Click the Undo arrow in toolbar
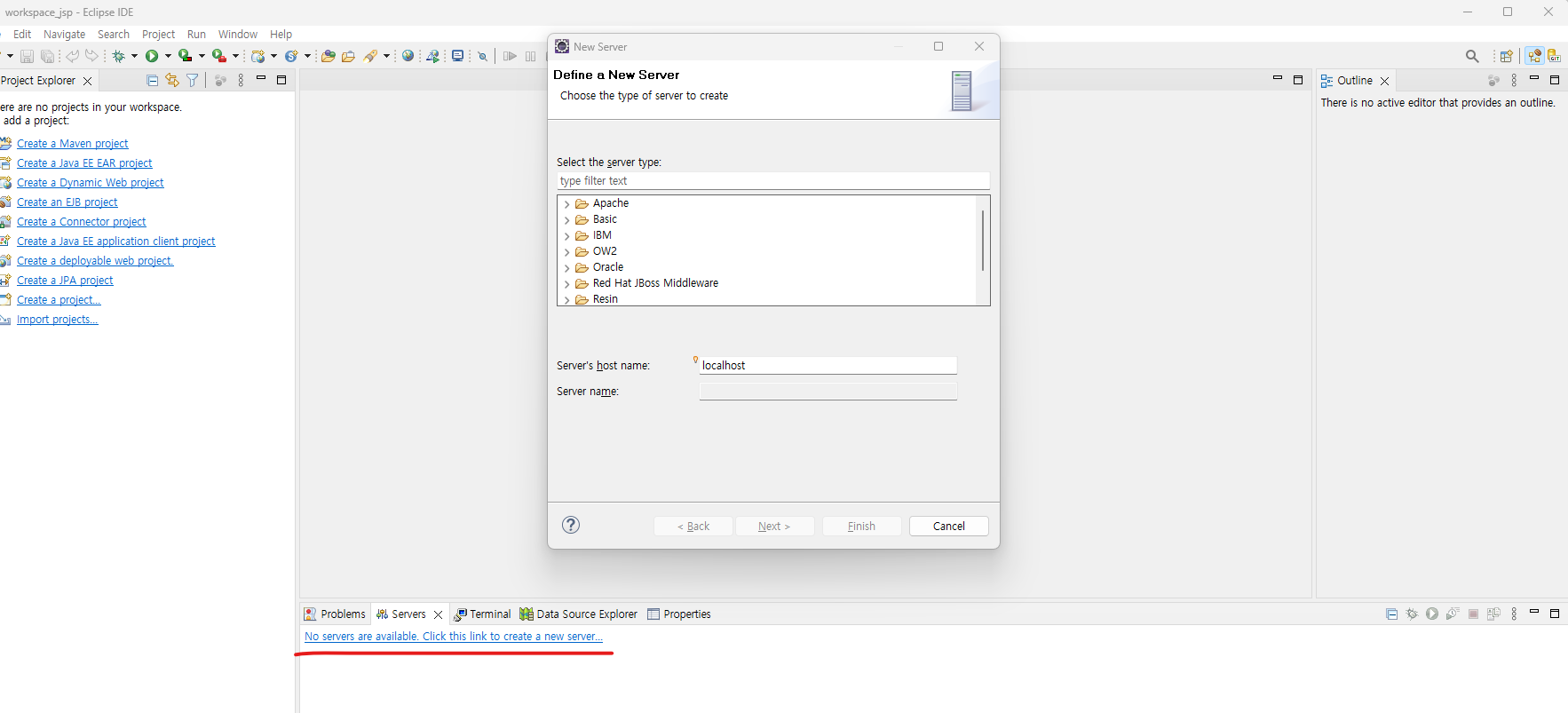Image resolution: width=1568 pixels, height=713 pixels. coord(72,56)
